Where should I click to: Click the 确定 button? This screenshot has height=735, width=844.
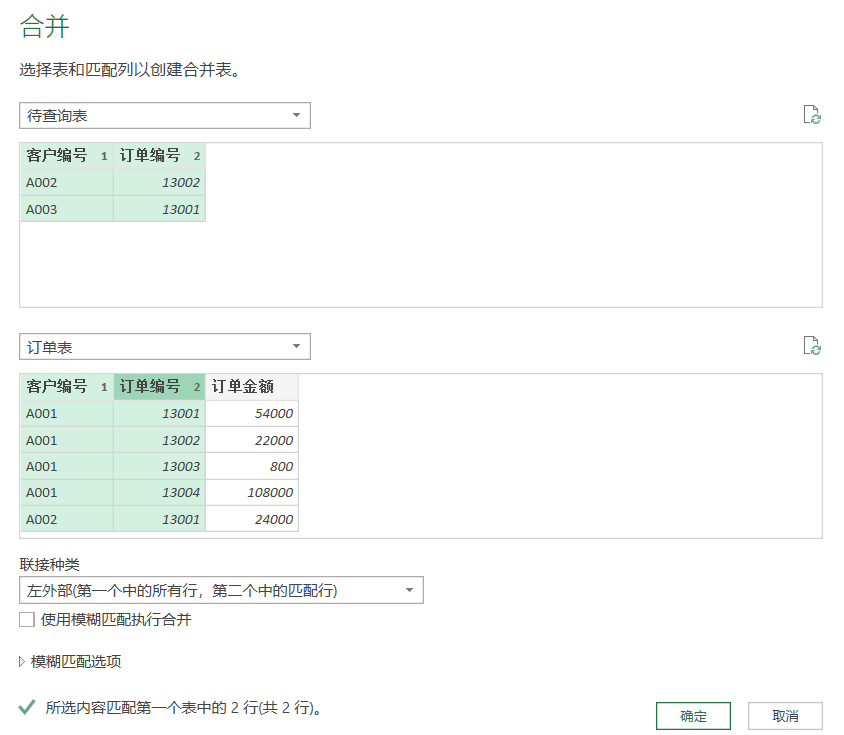click(693, 716)
